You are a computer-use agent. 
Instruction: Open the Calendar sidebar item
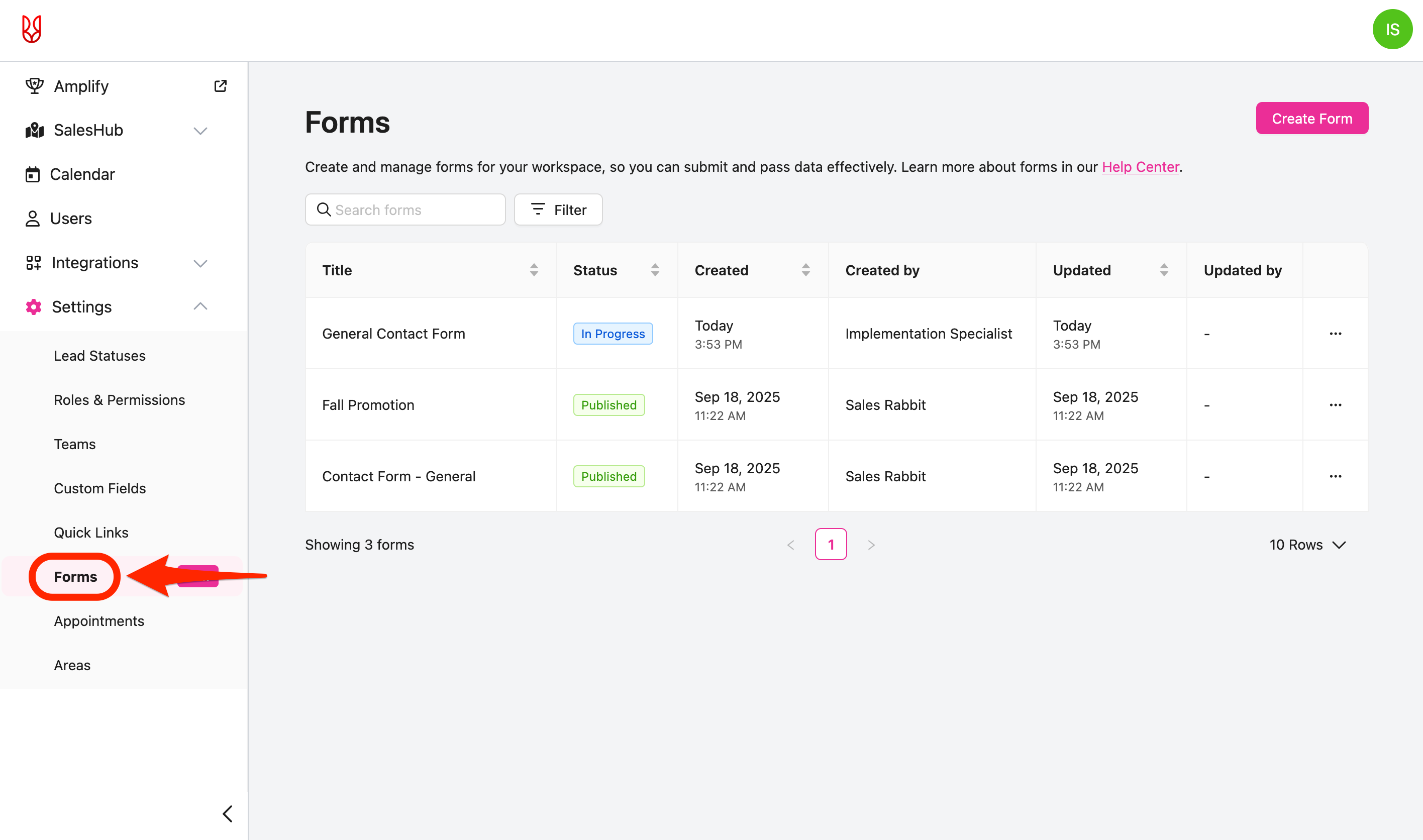82,174
